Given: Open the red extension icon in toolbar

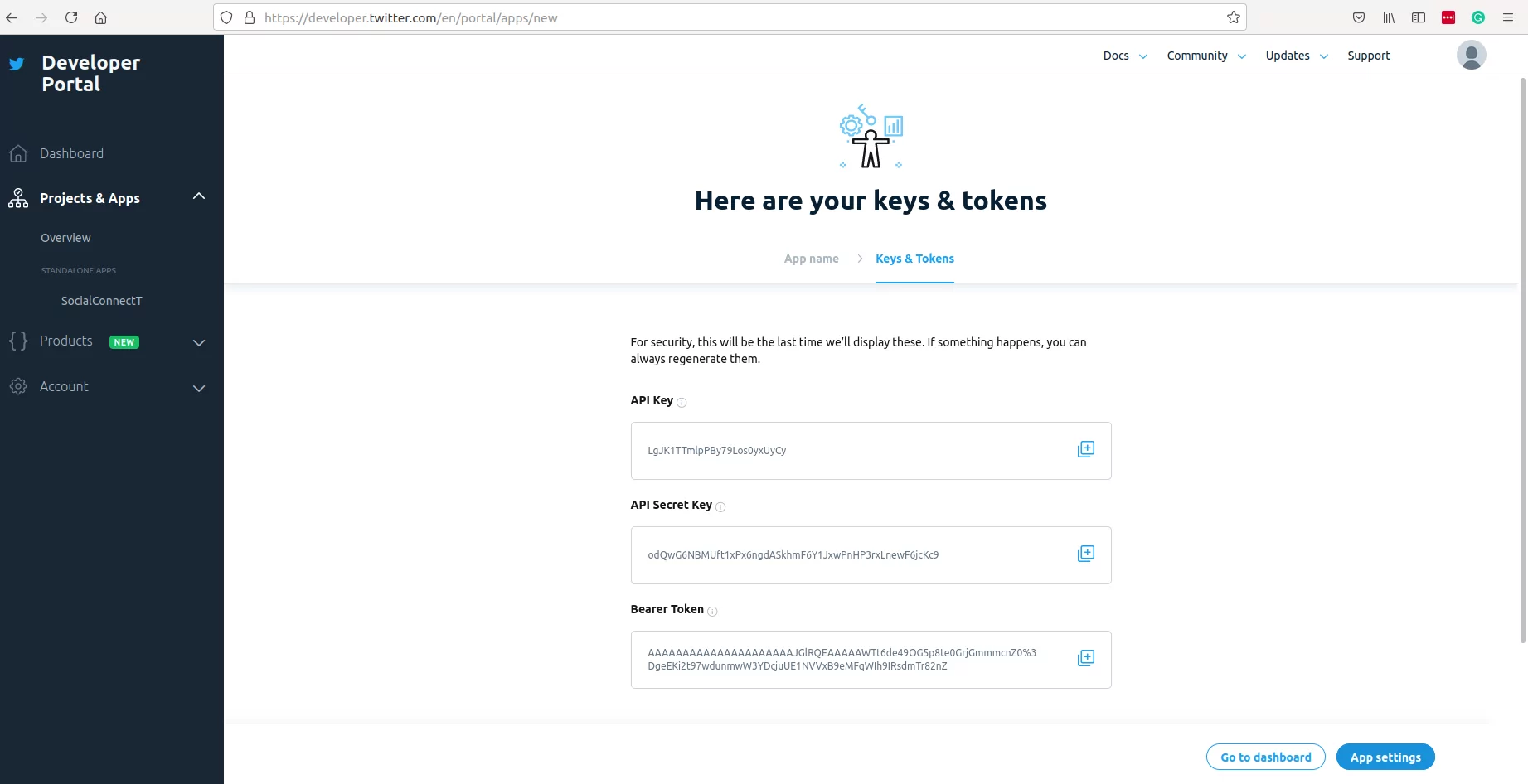Looking at the screenshot, I should click(x=1448, y=17).
